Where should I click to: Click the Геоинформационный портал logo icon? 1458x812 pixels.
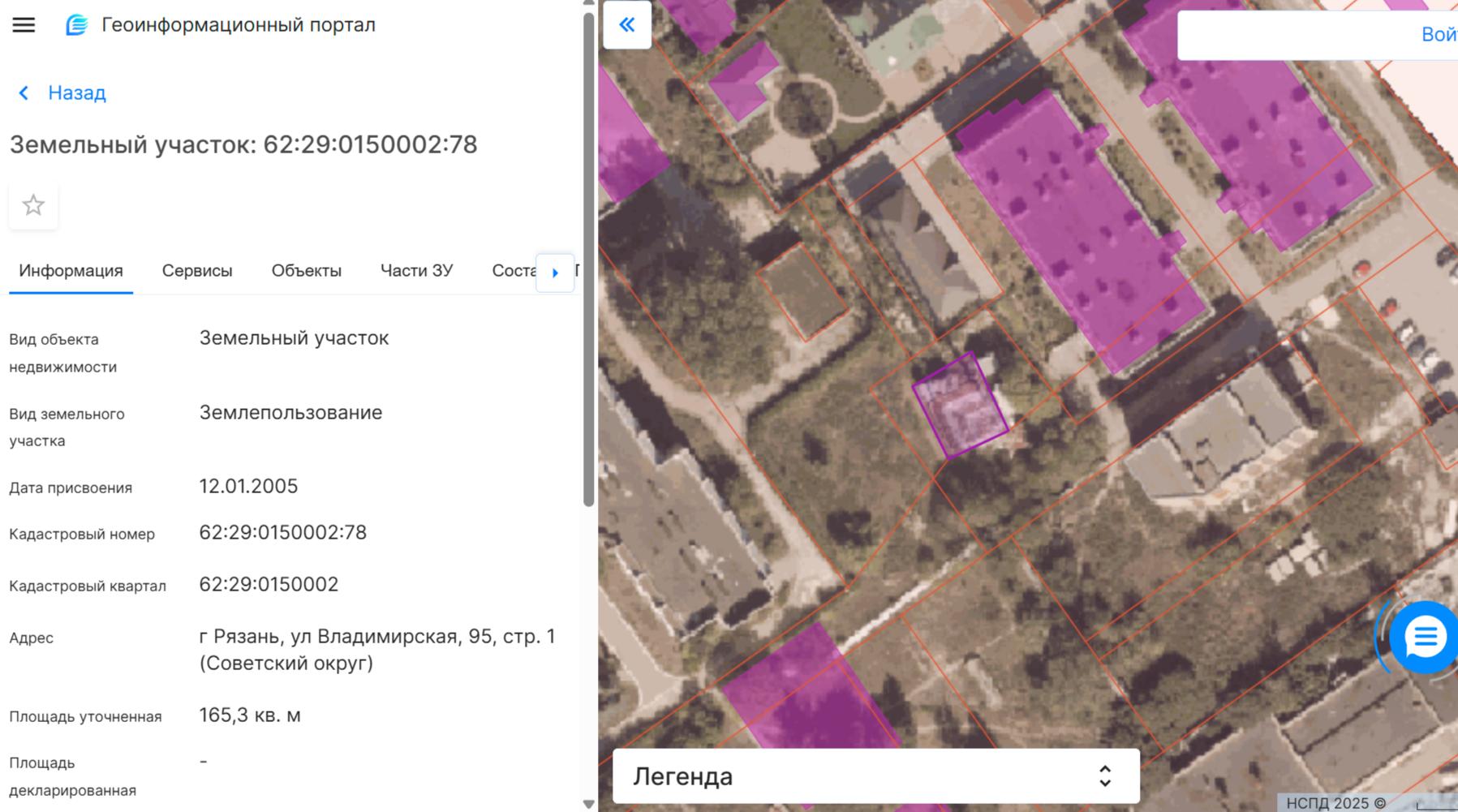click(76, 25)
